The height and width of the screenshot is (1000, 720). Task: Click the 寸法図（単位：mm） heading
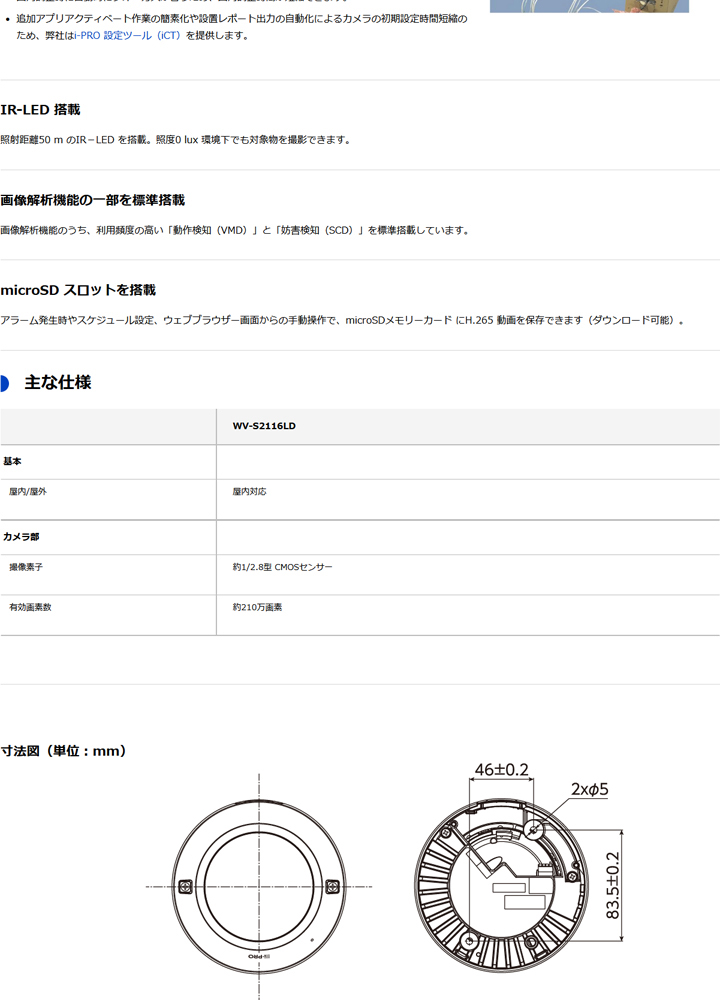pyautogui.click(x=64, y=751)
